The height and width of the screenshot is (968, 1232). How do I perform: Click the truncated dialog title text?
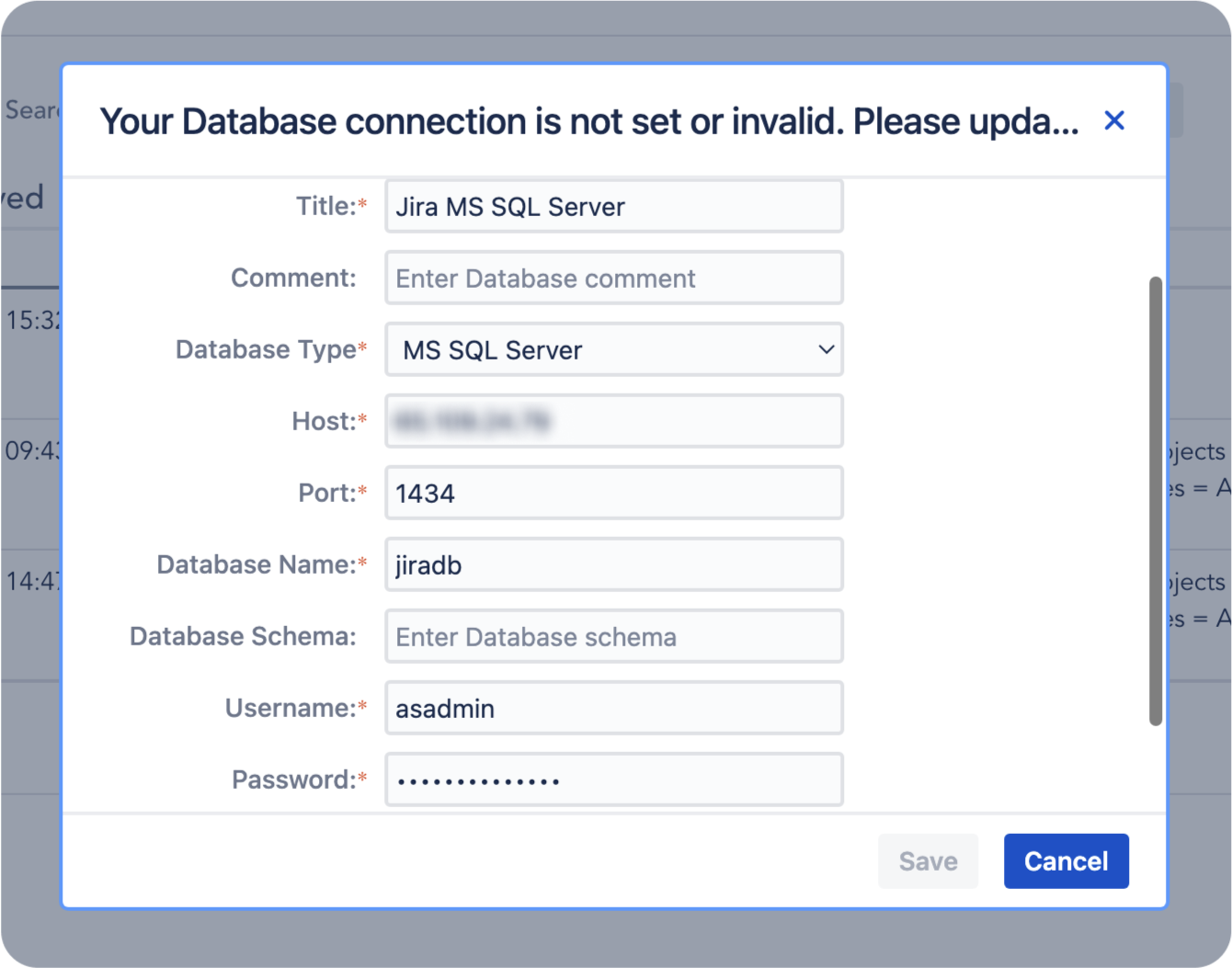click(588, 120)
